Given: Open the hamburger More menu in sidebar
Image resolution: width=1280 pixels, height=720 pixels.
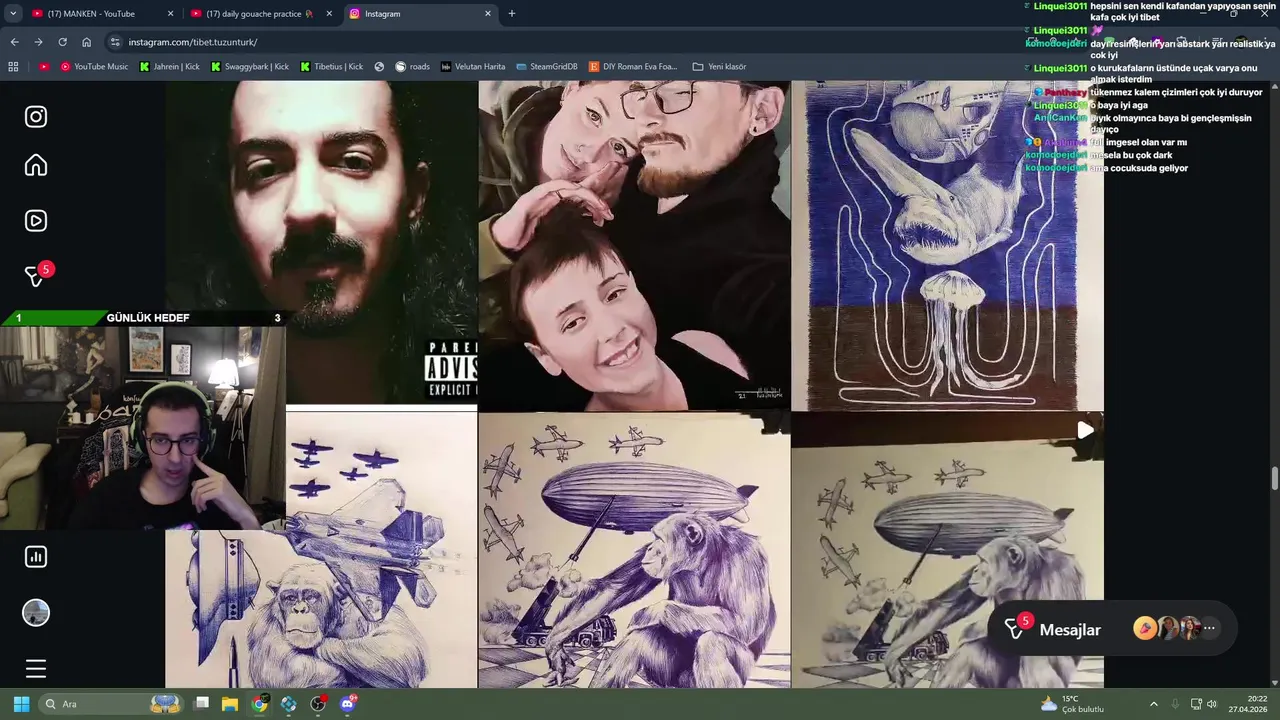Looking at the screenshot, I should tap(36, 669).
